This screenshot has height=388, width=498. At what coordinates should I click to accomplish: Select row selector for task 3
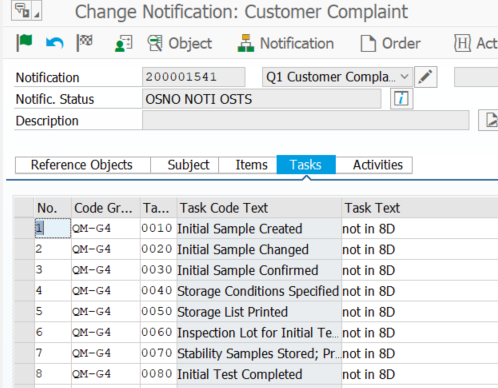coord(24,270)
